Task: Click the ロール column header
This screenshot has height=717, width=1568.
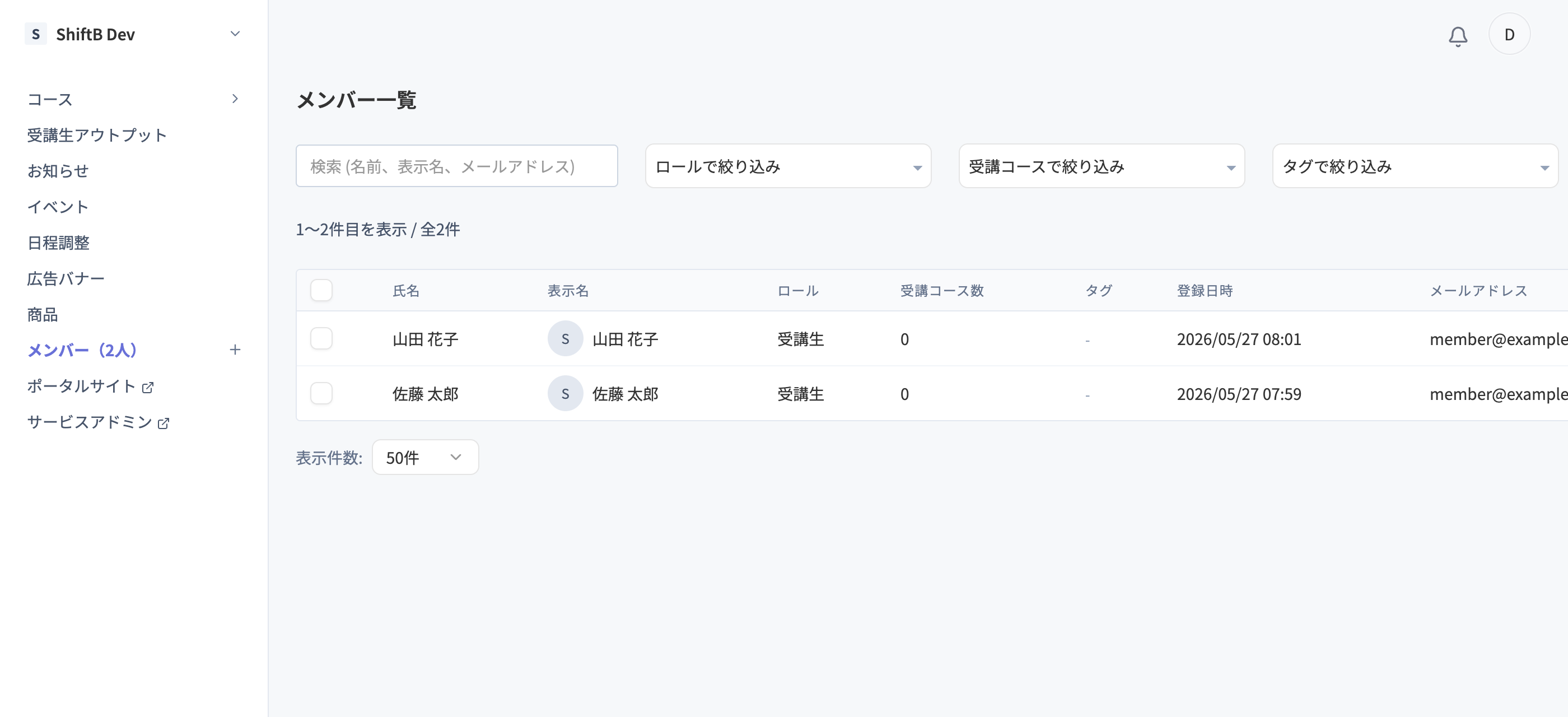Action: (798, 291)
